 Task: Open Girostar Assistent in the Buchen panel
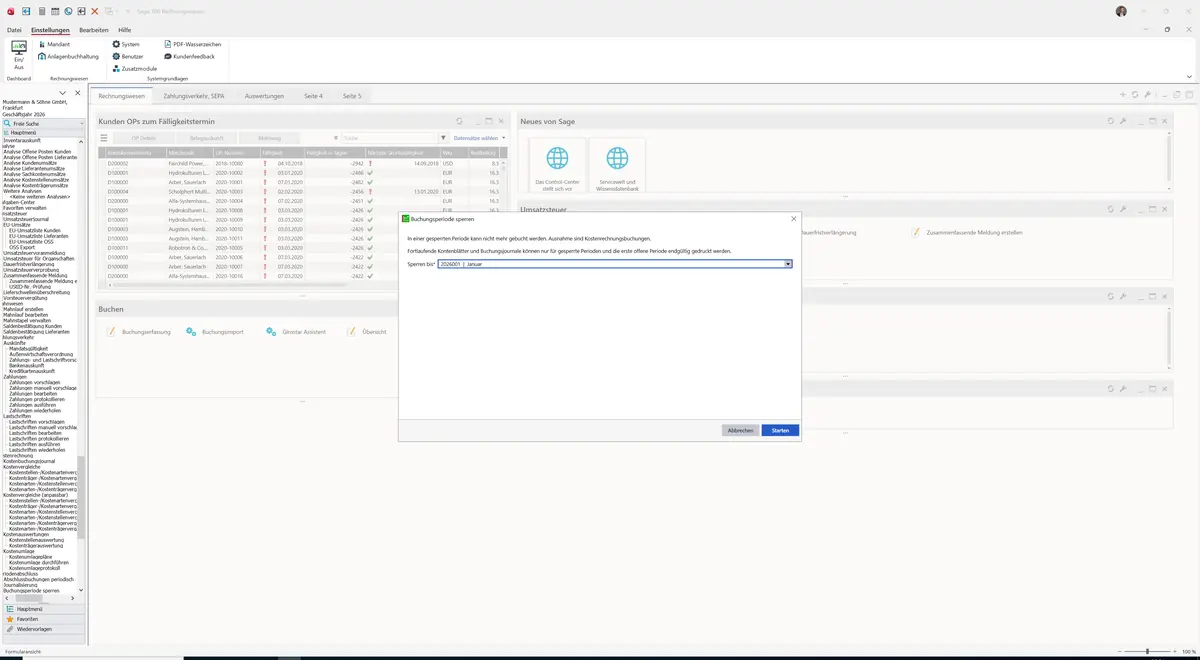[298, 331]
